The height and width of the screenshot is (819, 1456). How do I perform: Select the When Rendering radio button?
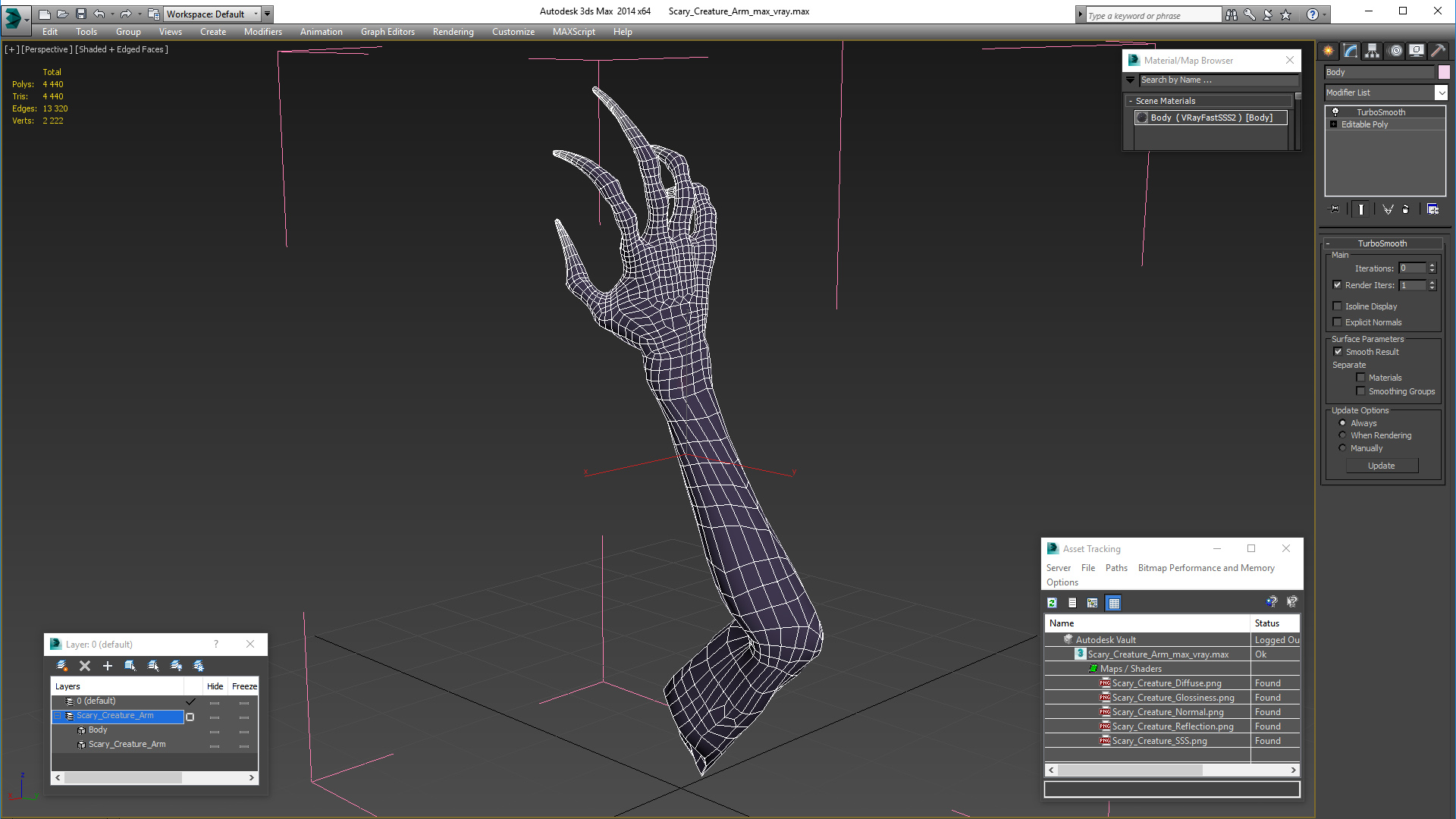click(x=1343, y=435)
